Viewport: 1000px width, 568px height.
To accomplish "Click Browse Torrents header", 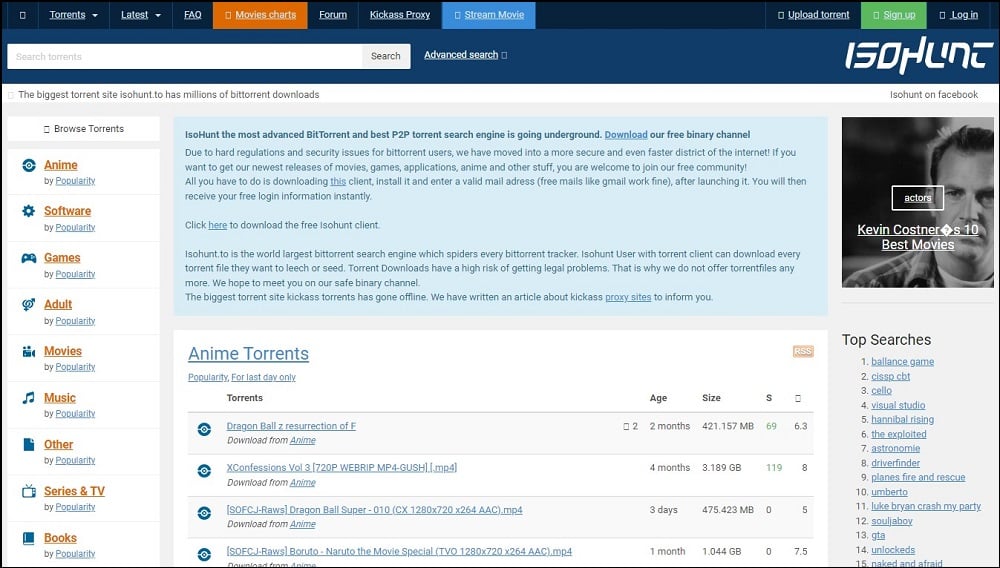I will point(84,129).
